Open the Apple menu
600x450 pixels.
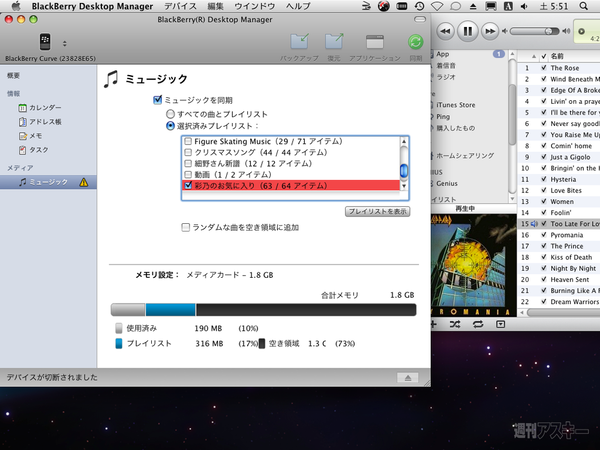(15, 6)
